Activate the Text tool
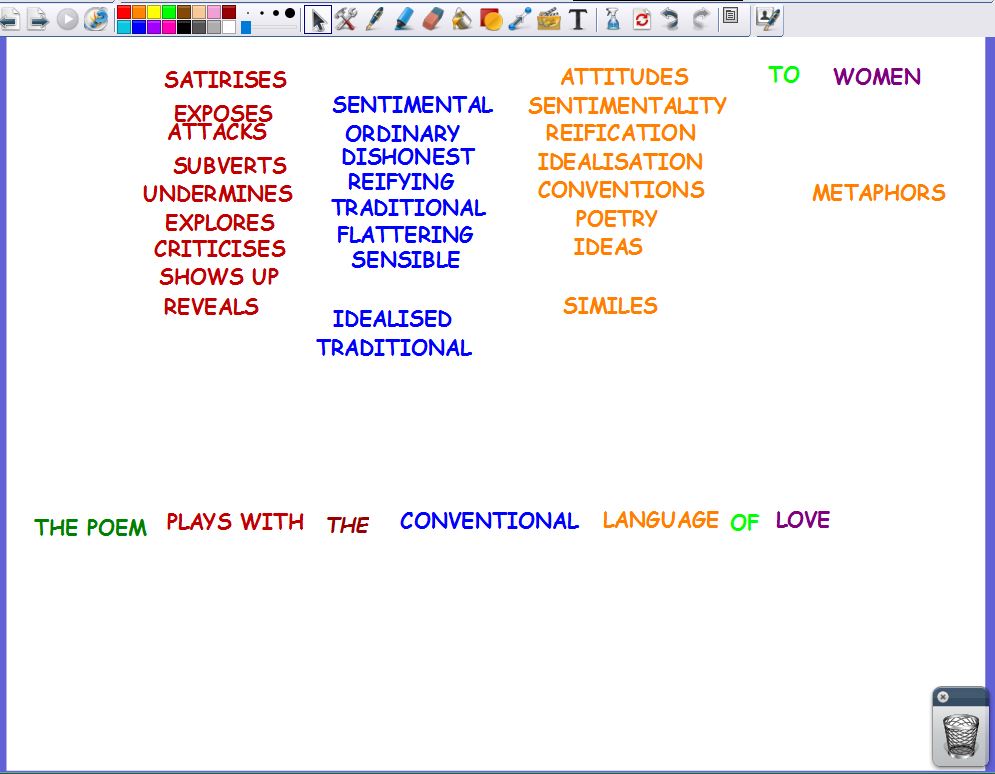The width and height of the screenshot is (995, 774). pos(578,19)
